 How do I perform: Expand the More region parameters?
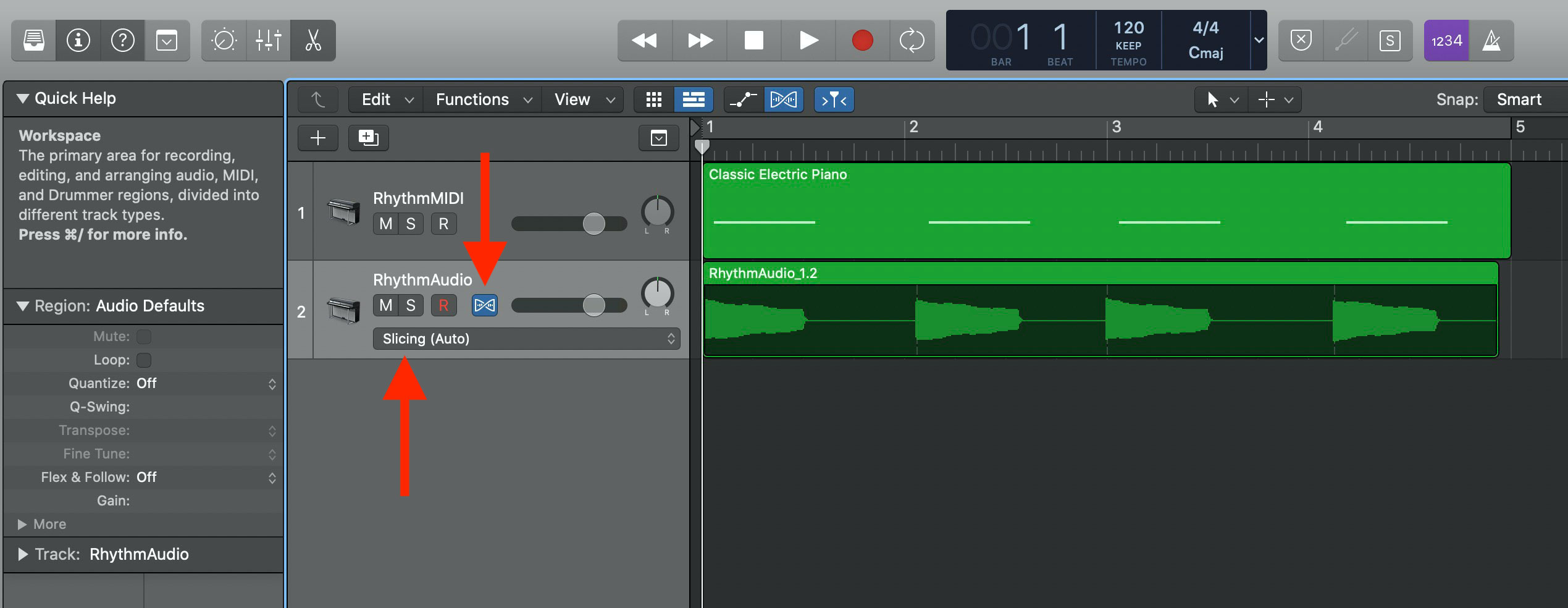[x=23, y=524]
